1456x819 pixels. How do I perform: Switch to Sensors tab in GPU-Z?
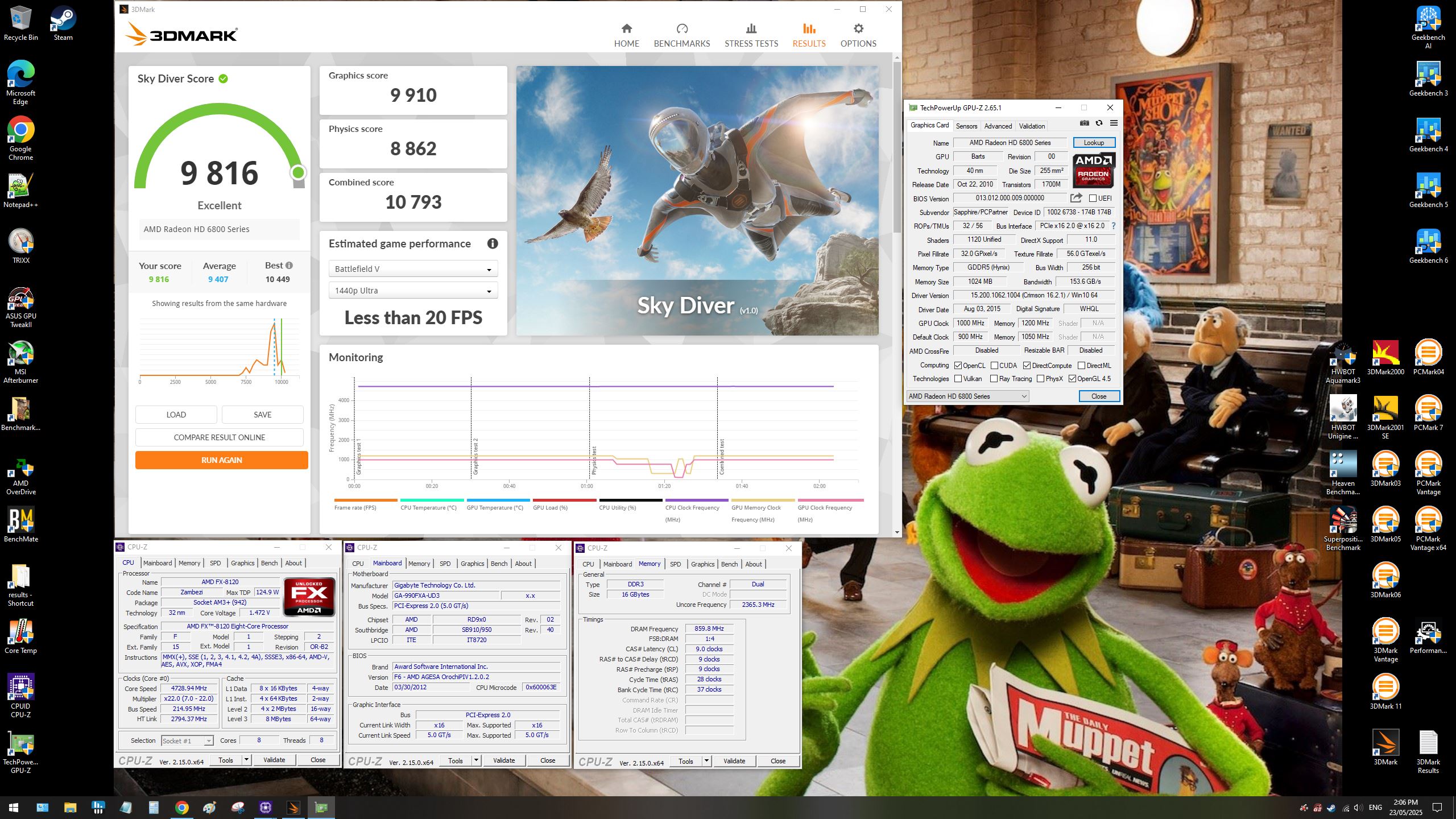tap(966, 126)
